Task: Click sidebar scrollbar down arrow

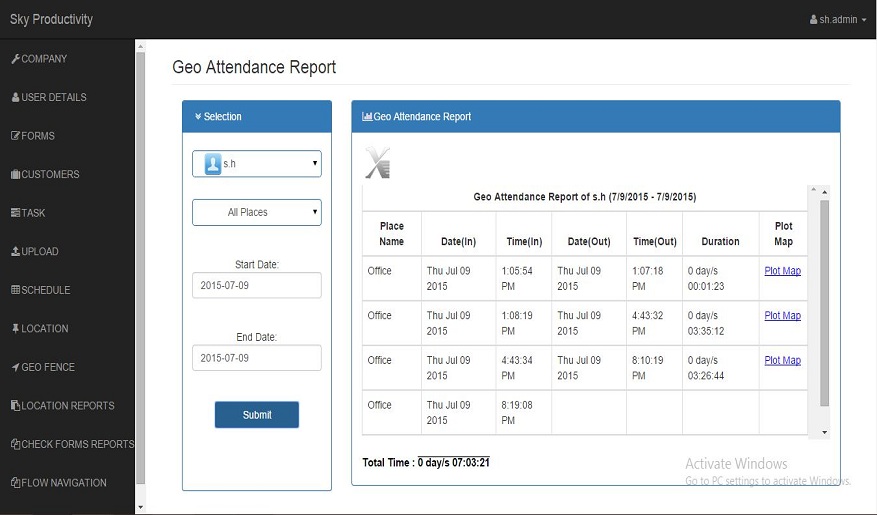Action: (x=140, y=508)
